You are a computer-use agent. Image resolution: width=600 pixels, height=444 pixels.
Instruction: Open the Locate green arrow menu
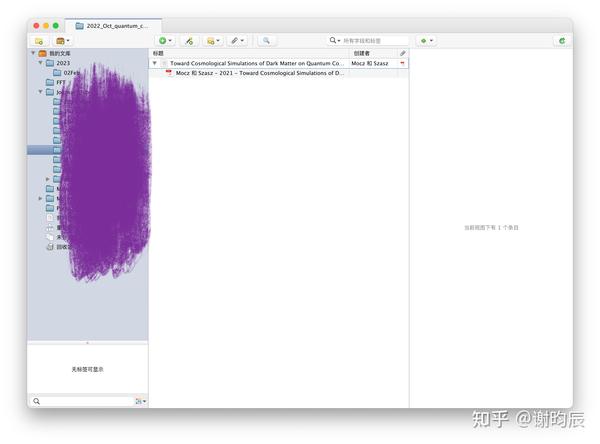pyautogui.click(x=426, y=41)
